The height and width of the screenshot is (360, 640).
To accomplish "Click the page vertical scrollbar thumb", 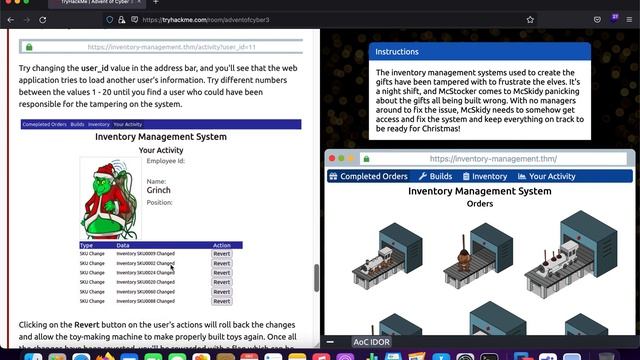I will (x=316, y=278).
